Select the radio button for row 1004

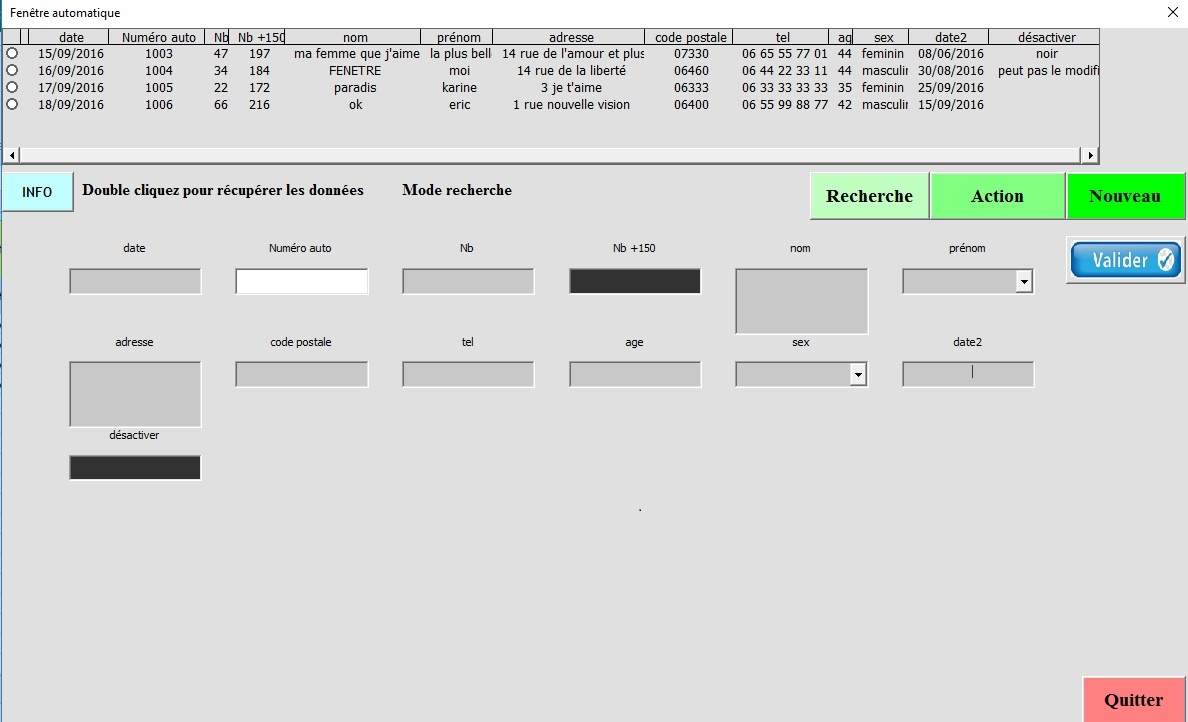point(12,71)
